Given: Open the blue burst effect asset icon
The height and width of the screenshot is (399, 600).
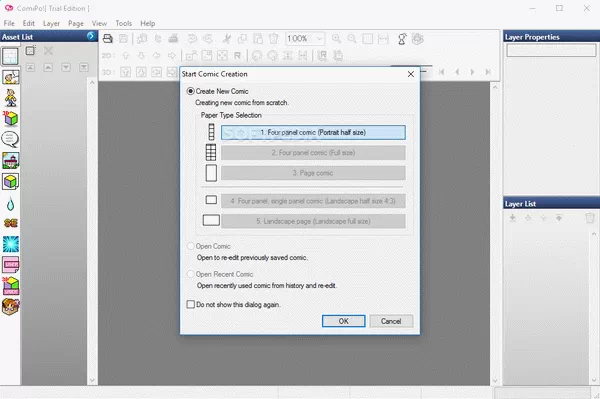Looking at the screenshot, I should point(10,244).
